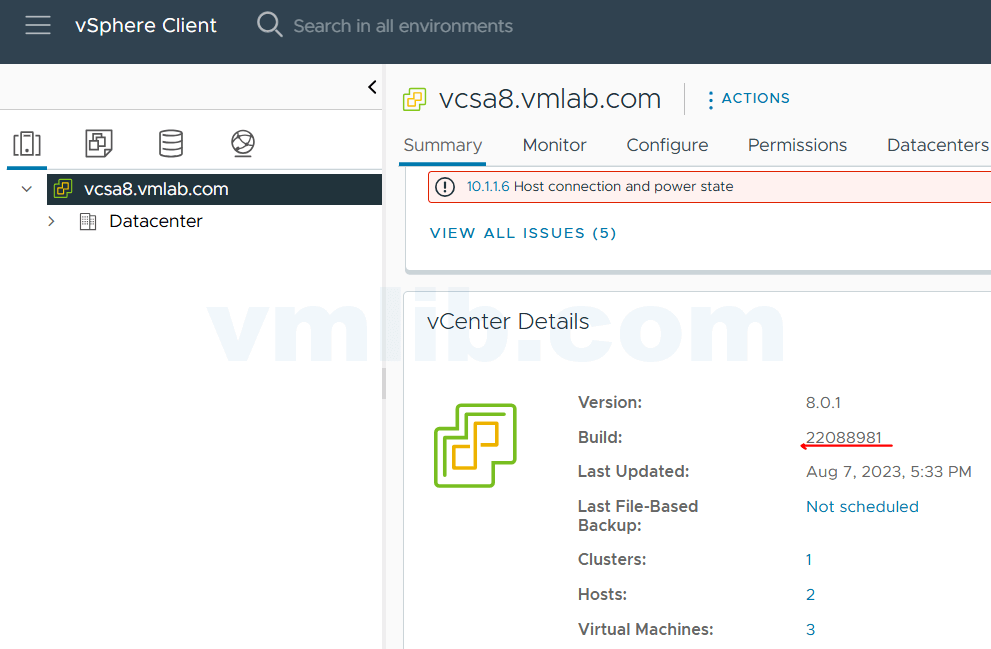The image size is (991, 649).
Task: Open the Actions dropdown menu
Action: [x=748, y=99]
